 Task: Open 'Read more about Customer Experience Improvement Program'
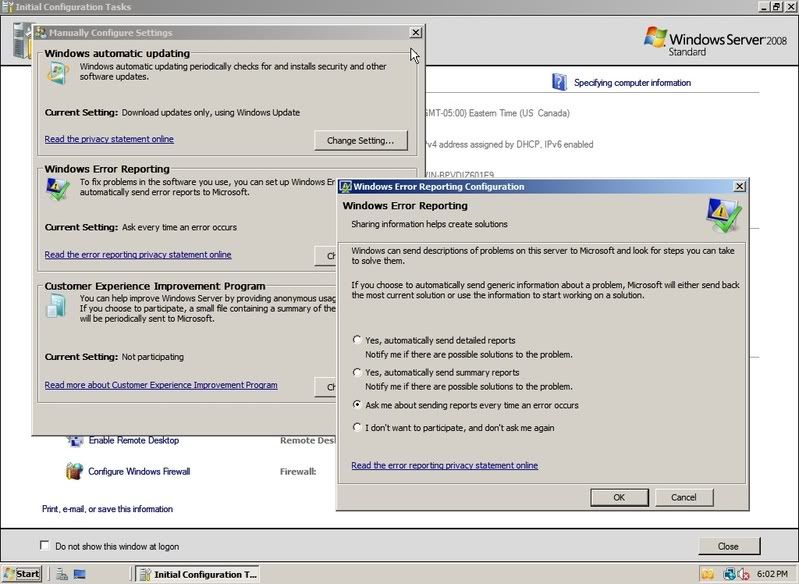(161, 385)
